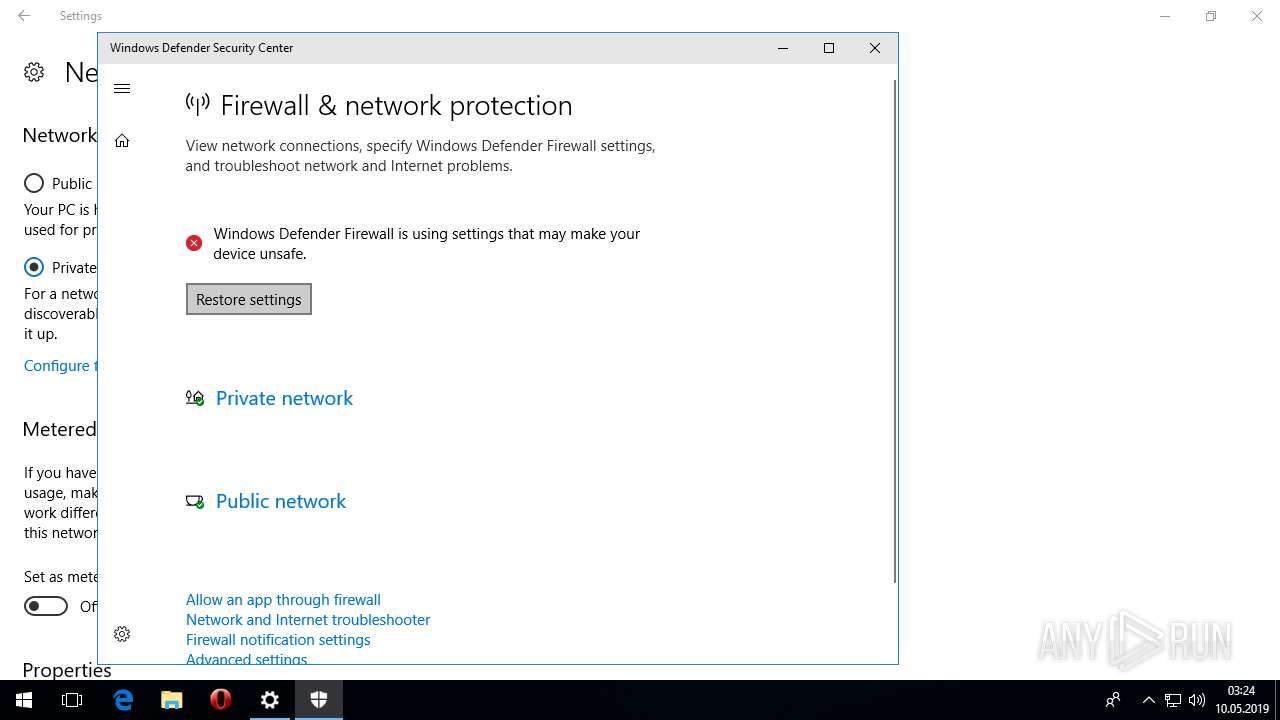Go to Security Center home icon
The height and width of the screenshot is (720, 1280).
[x=122, y=141]
